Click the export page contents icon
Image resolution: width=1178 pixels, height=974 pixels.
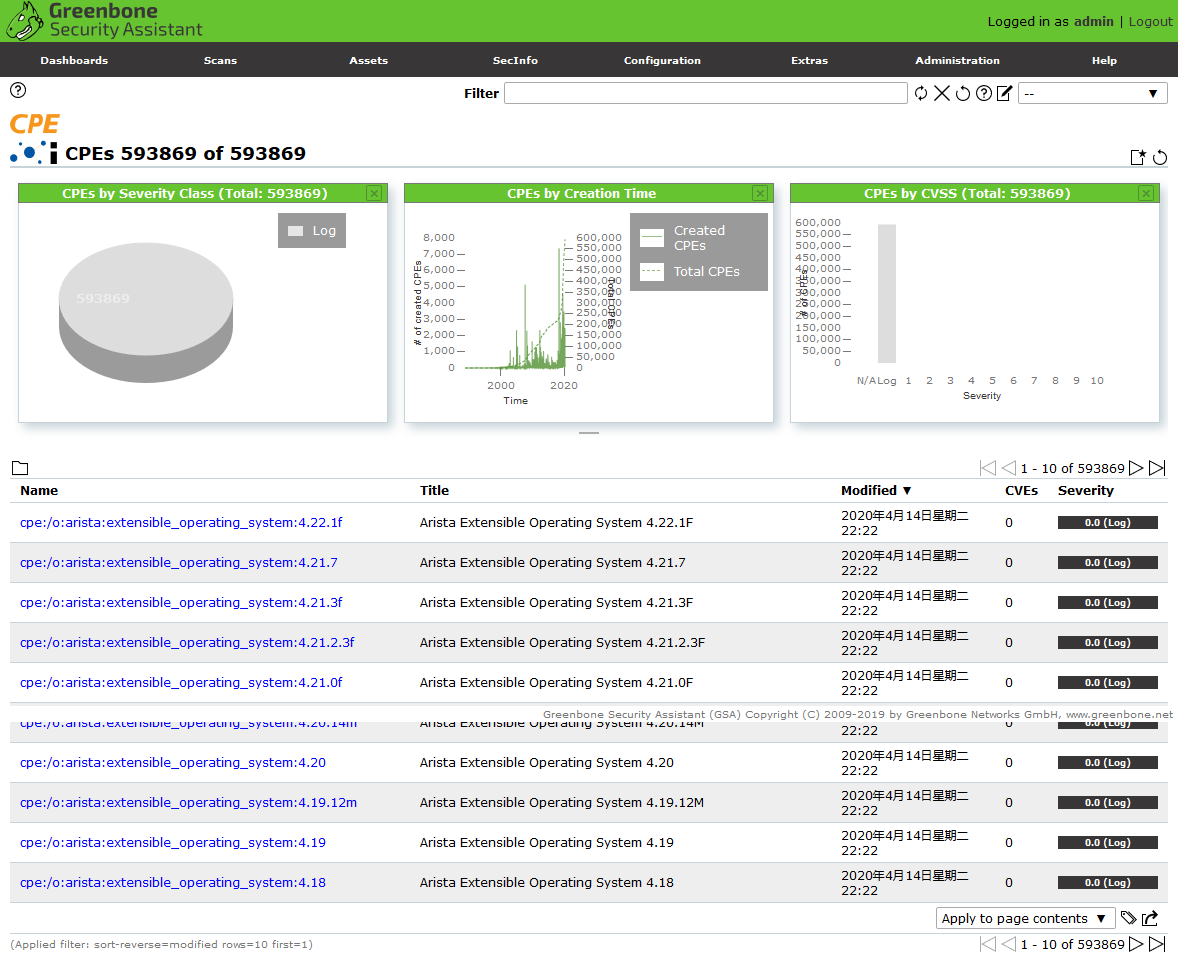1150,918
